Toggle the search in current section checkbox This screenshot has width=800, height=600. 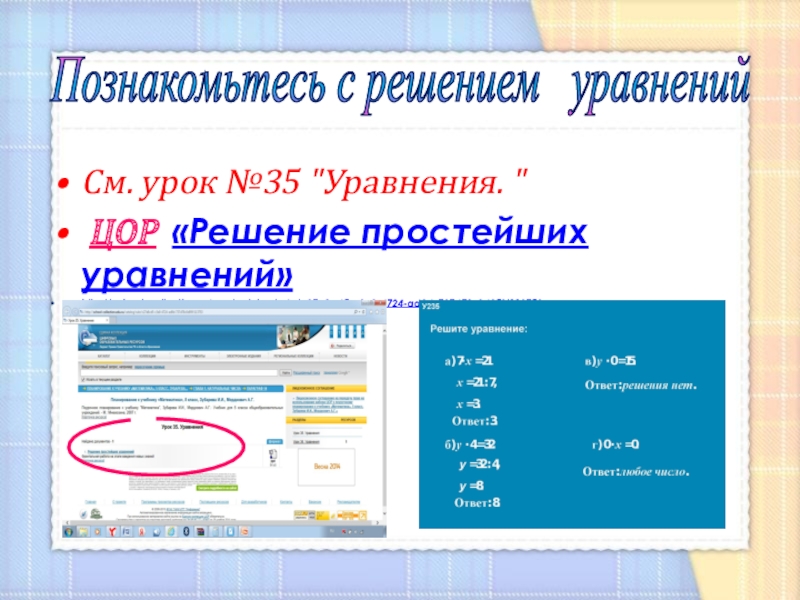pos(84,380)
